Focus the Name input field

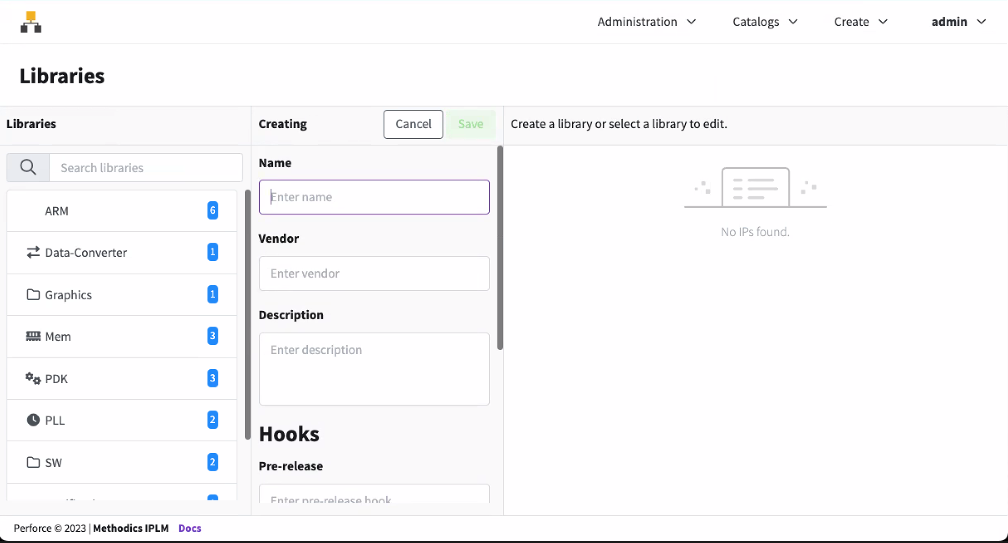coord(374,197)
